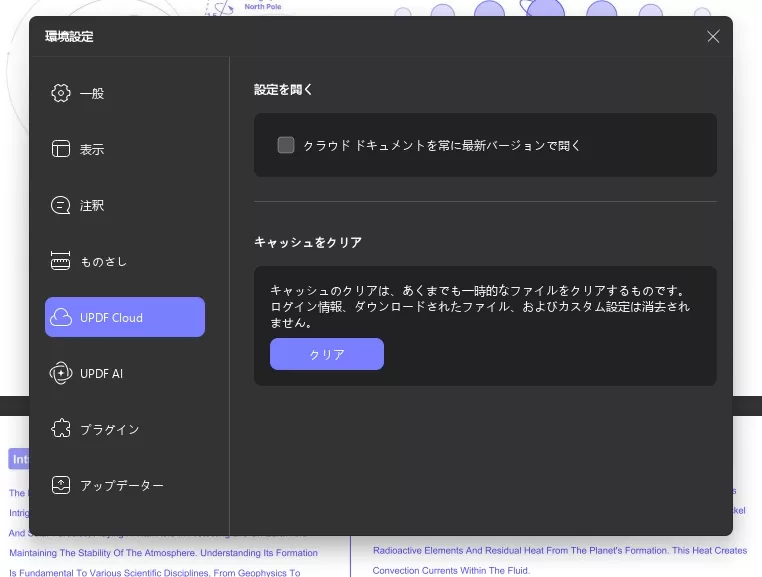Click the comment bubble icon for 注釈
Screen dimensions: 762x577
tap(61, 205)
